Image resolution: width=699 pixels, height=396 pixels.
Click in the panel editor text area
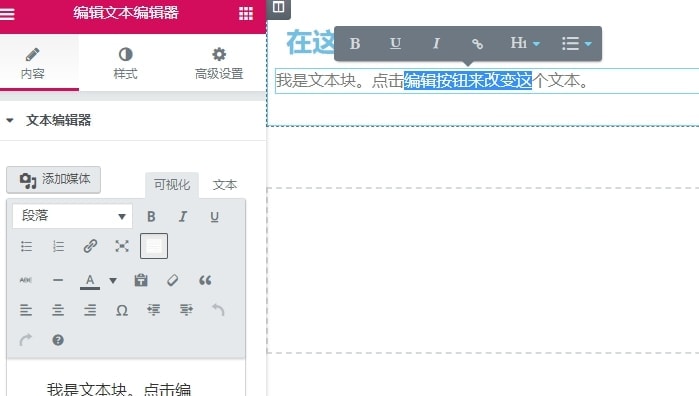(x=126, y=379)
